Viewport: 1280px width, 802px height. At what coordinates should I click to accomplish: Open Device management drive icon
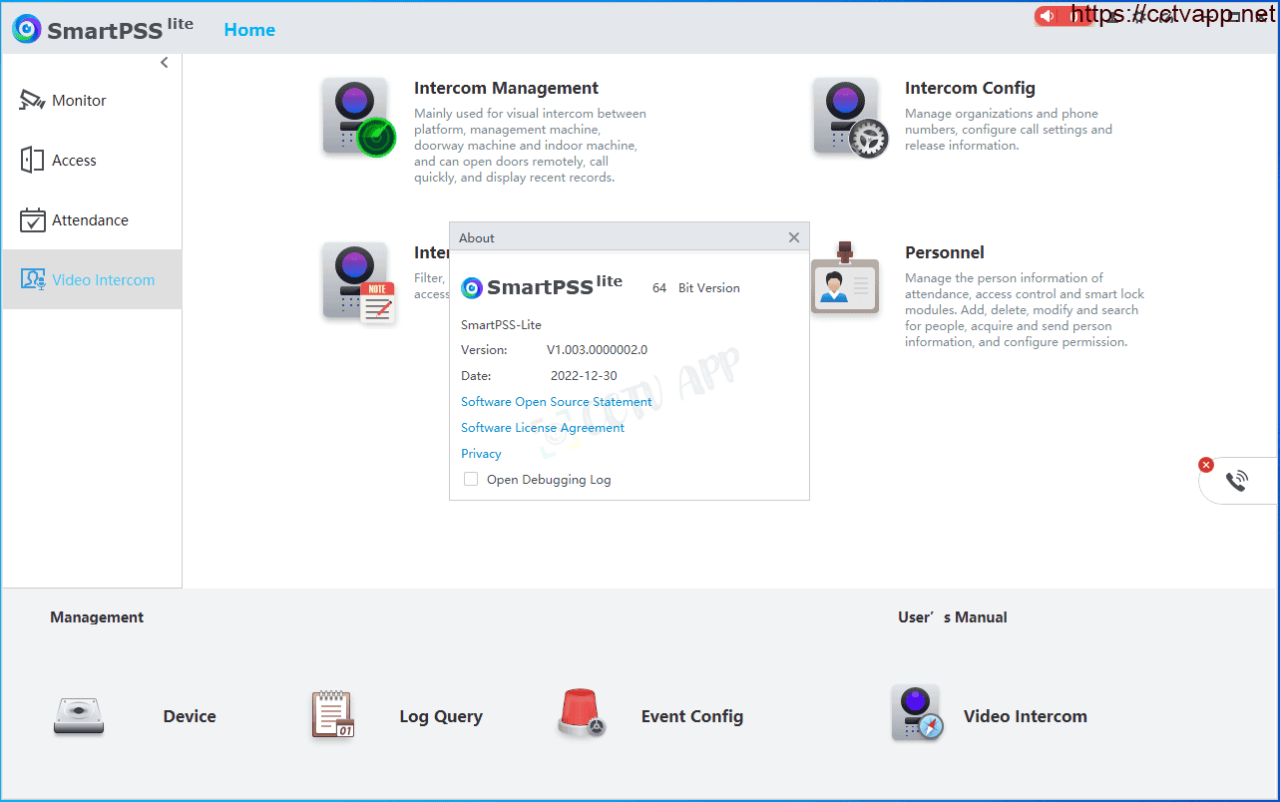tap(79, 716)
